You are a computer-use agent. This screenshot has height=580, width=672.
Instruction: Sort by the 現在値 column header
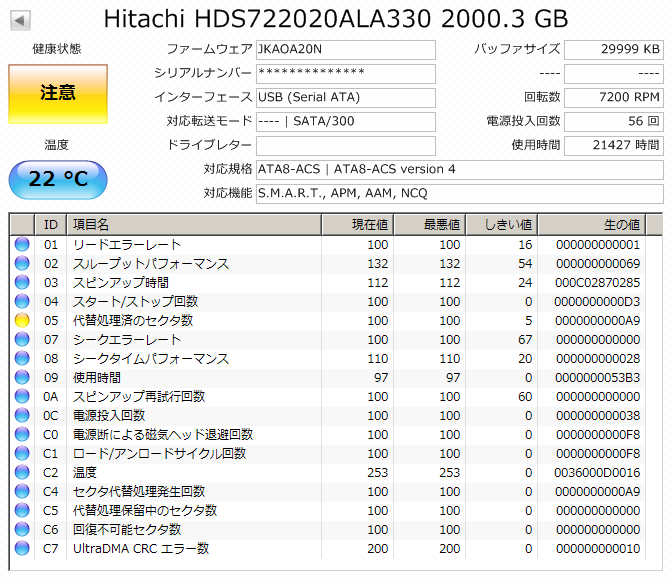tap(357, 225)
